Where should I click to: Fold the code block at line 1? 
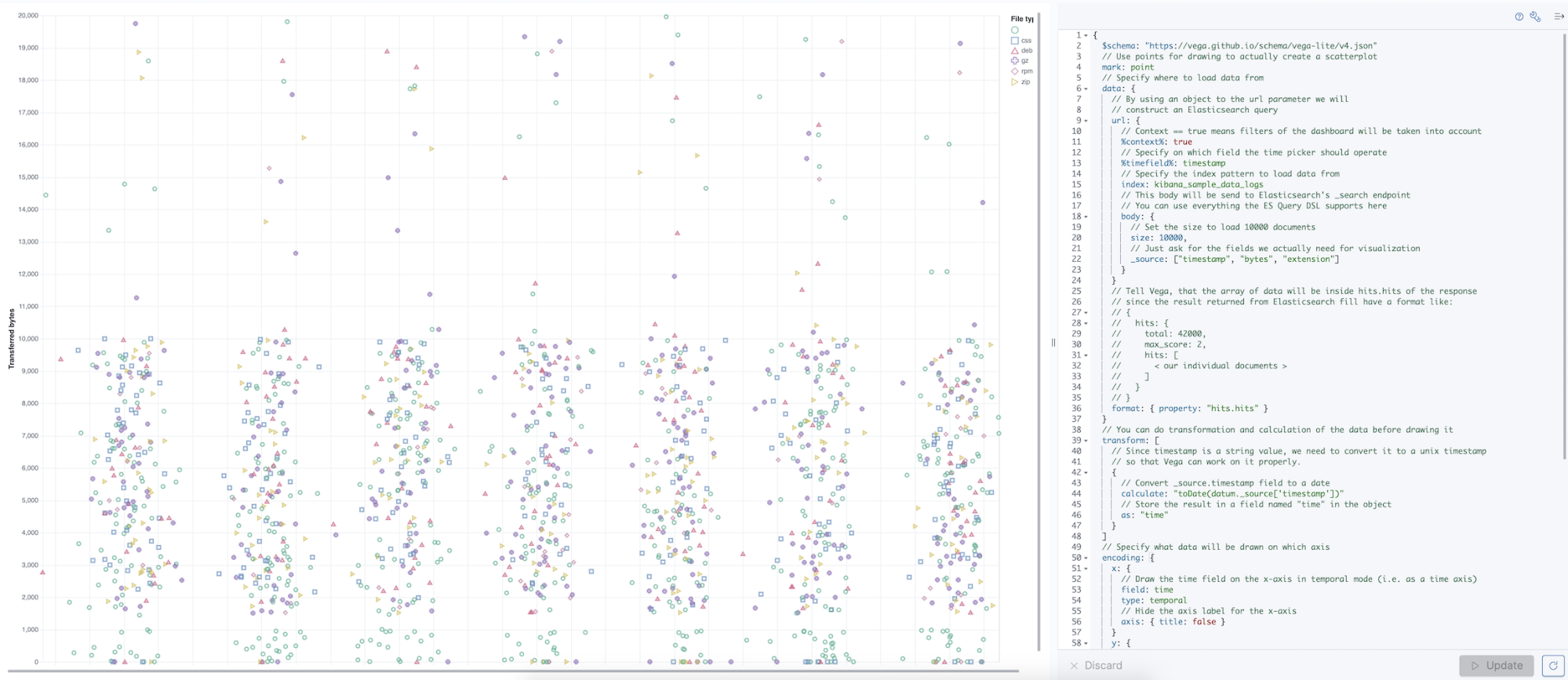point(1086,35)
